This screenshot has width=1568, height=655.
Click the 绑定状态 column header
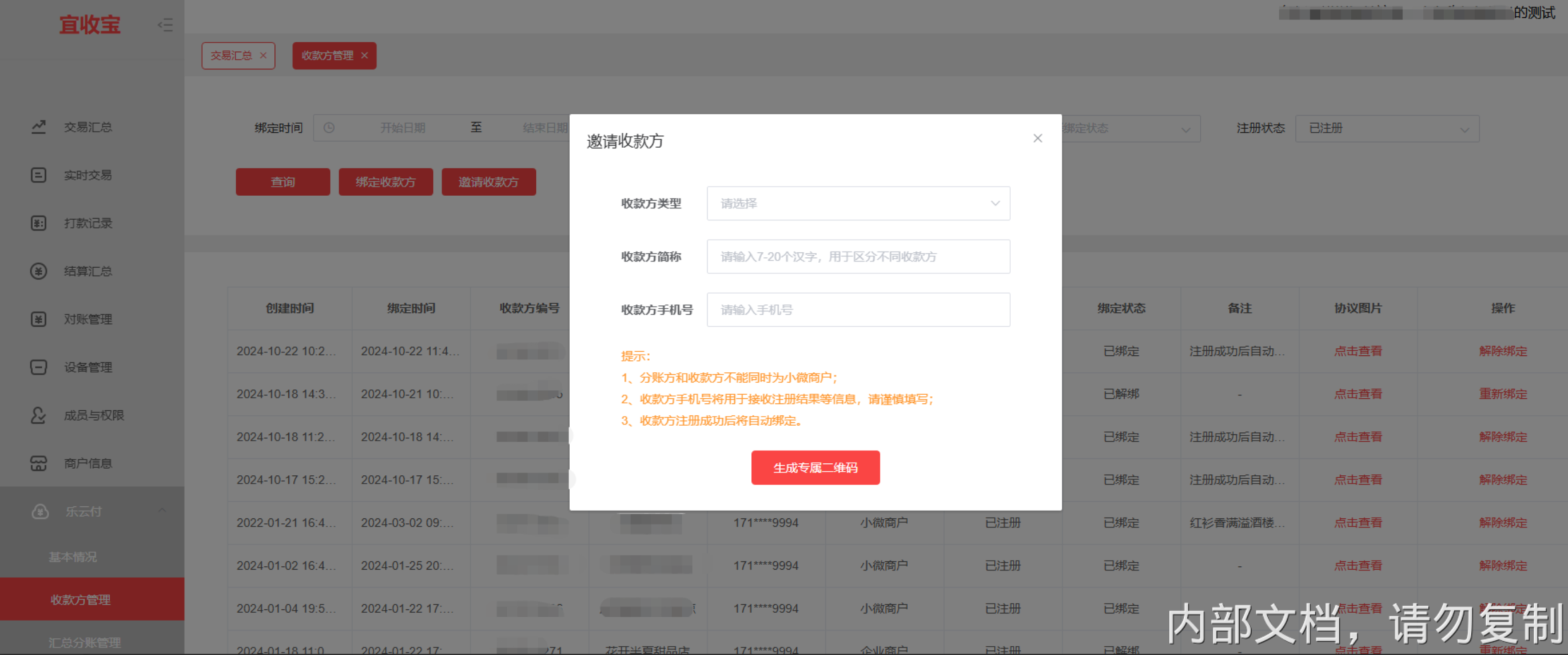tap(1121, 308)
